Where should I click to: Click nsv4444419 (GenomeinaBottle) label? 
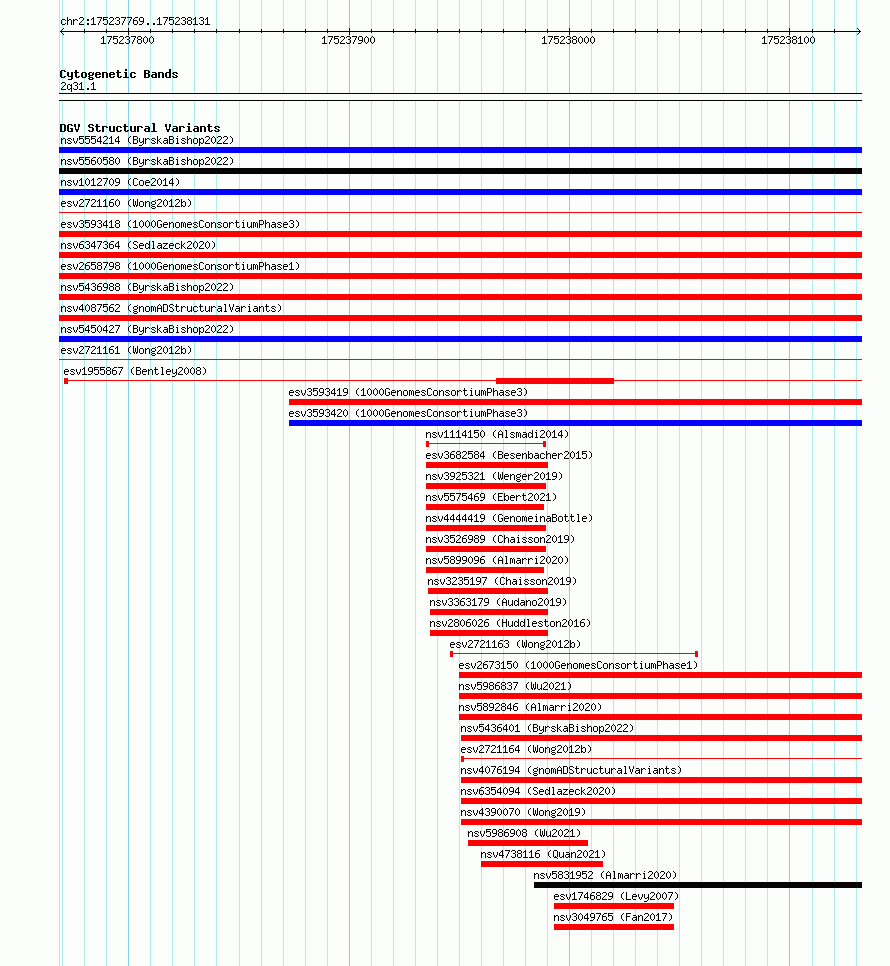509,518
